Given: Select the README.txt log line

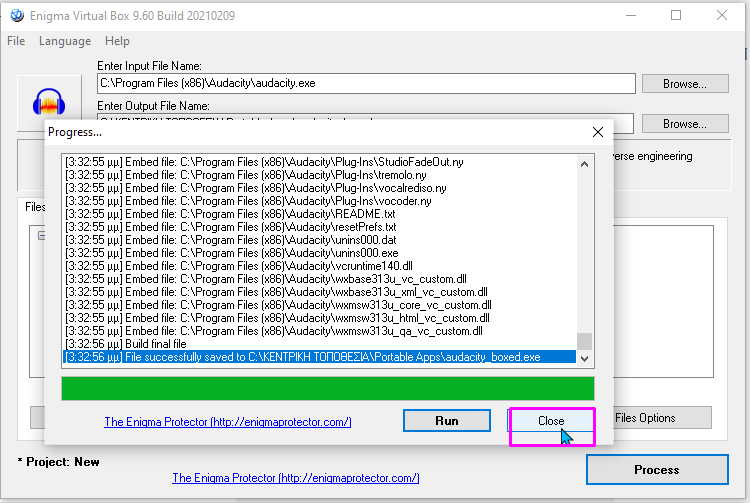Looking at the screenshot, I should point(320,214).
